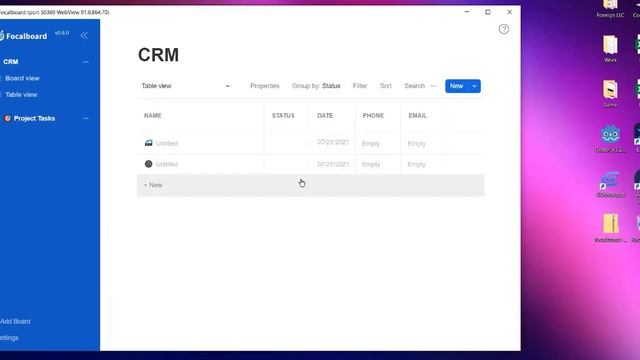Open the New button dropdown arrow
This screenshot has height=360, width=640.
tap(474, 86)
